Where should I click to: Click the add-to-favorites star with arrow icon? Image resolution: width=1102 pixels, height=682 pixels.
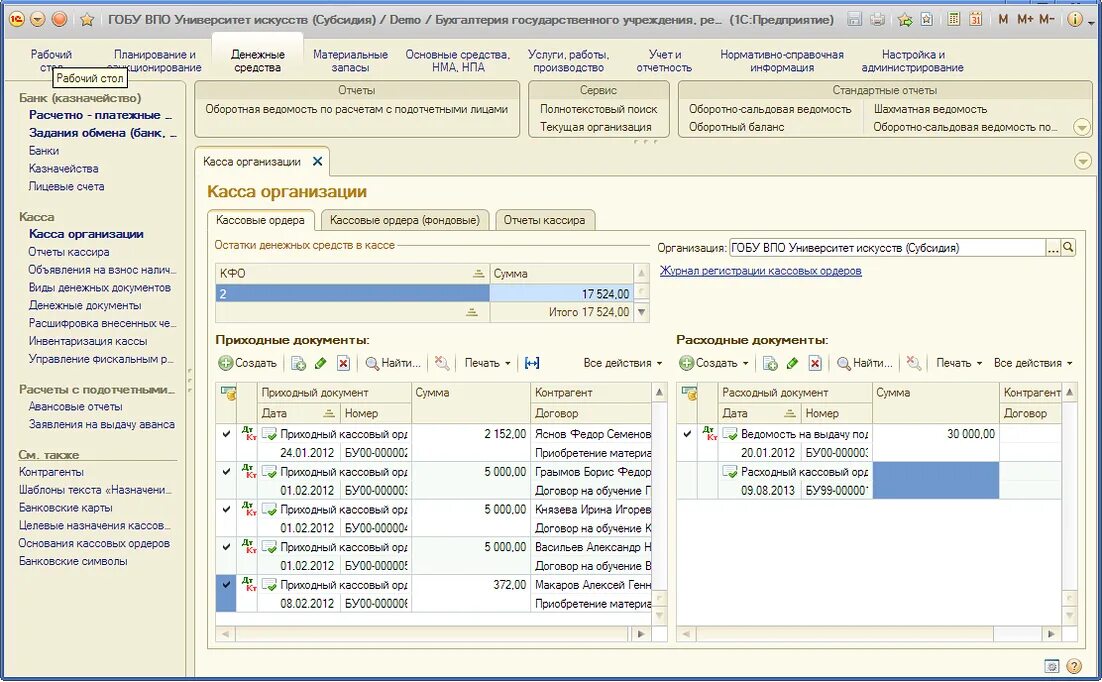[x=905, y=20]
